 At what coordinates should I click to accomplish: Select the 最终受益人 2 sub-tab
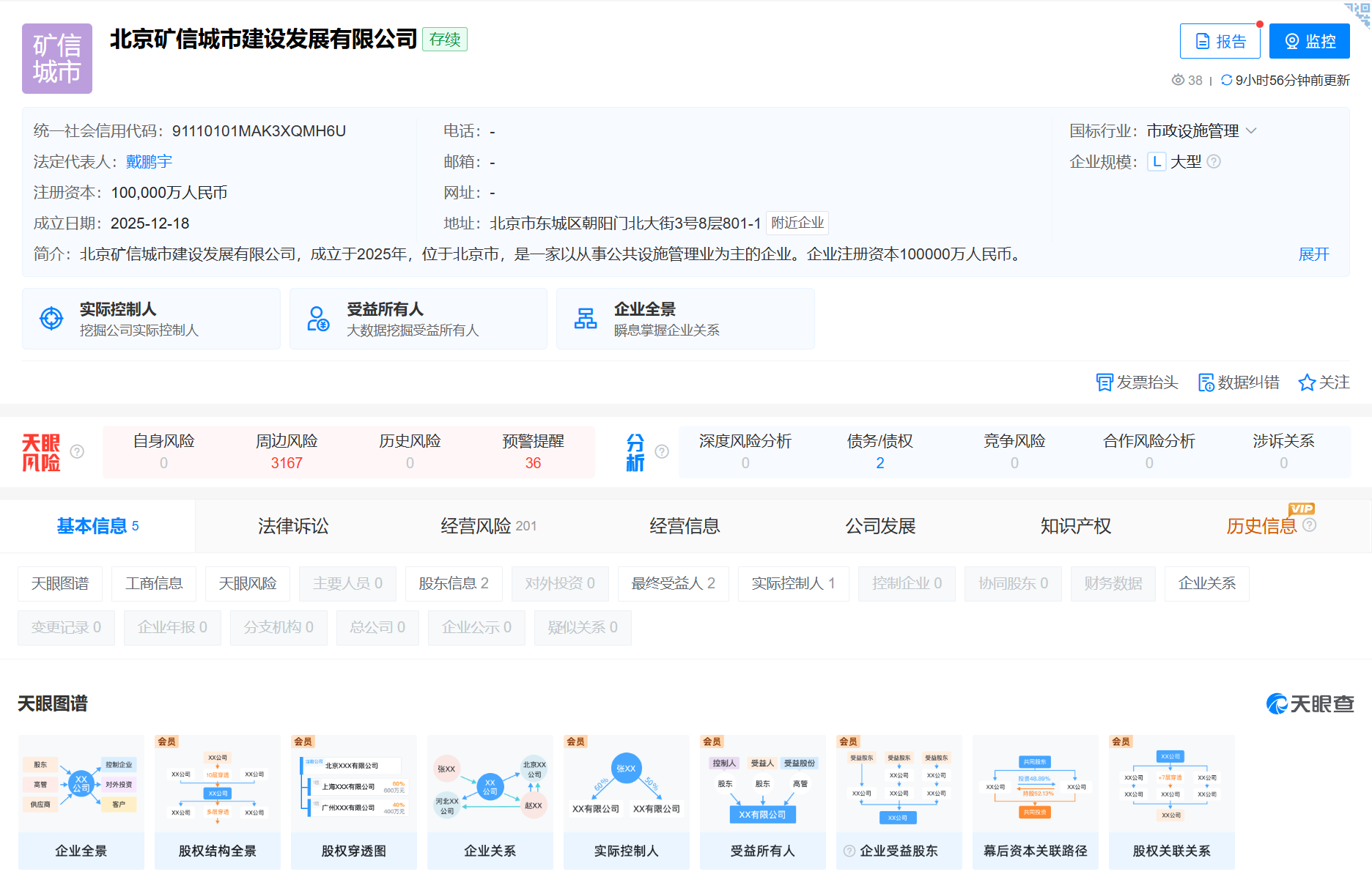coord(674,583)
